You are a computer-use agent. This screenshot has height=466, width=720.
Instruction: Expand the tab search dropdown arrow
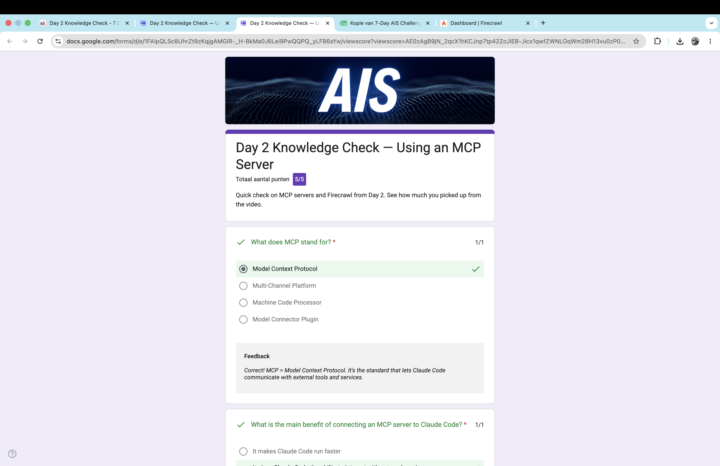[711, 22]
